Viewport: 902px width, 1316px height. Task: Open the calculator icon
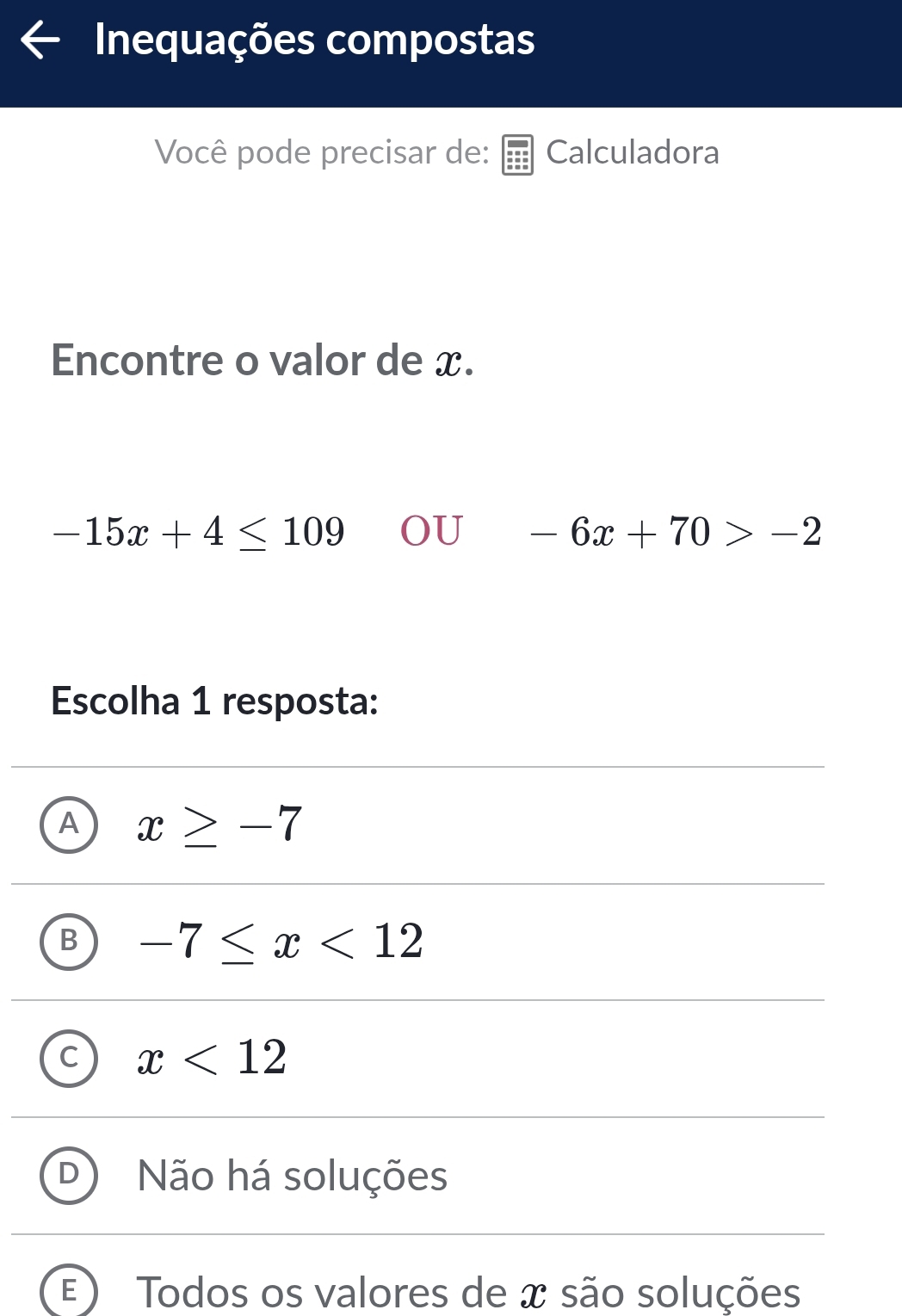coord(517,154)
